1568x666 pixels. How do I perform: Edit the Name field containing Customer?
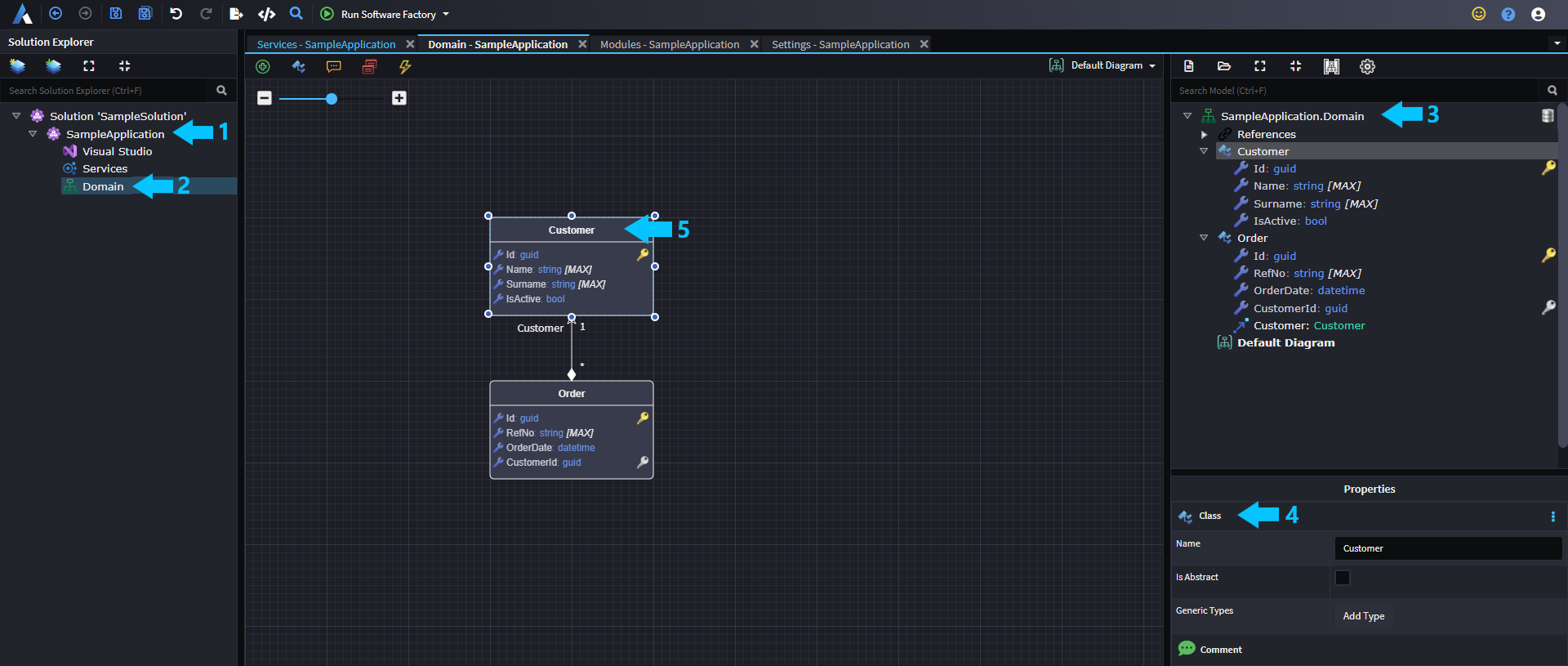click(1448, 548)
